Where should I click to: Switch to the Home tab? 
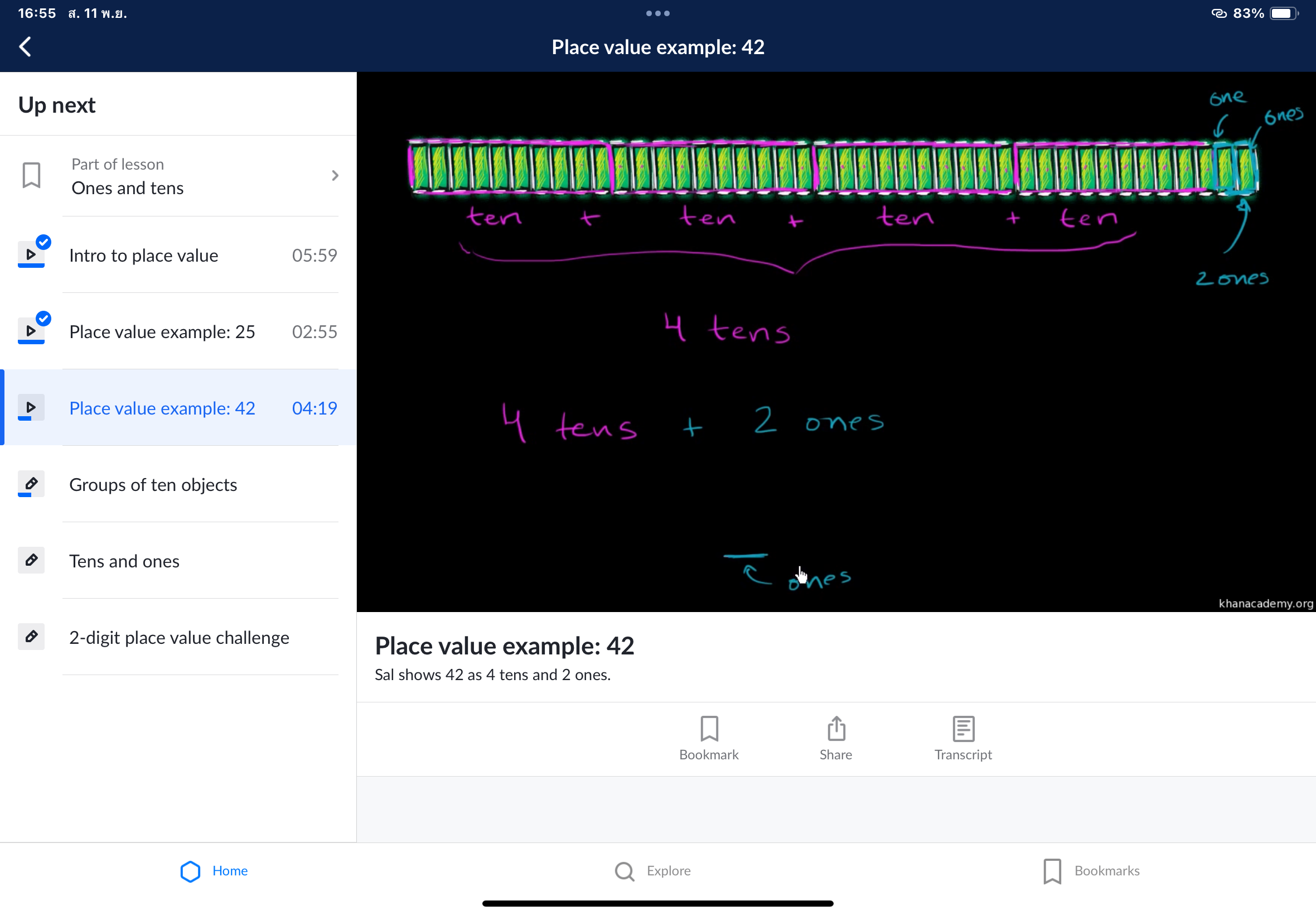coord(214,871)
